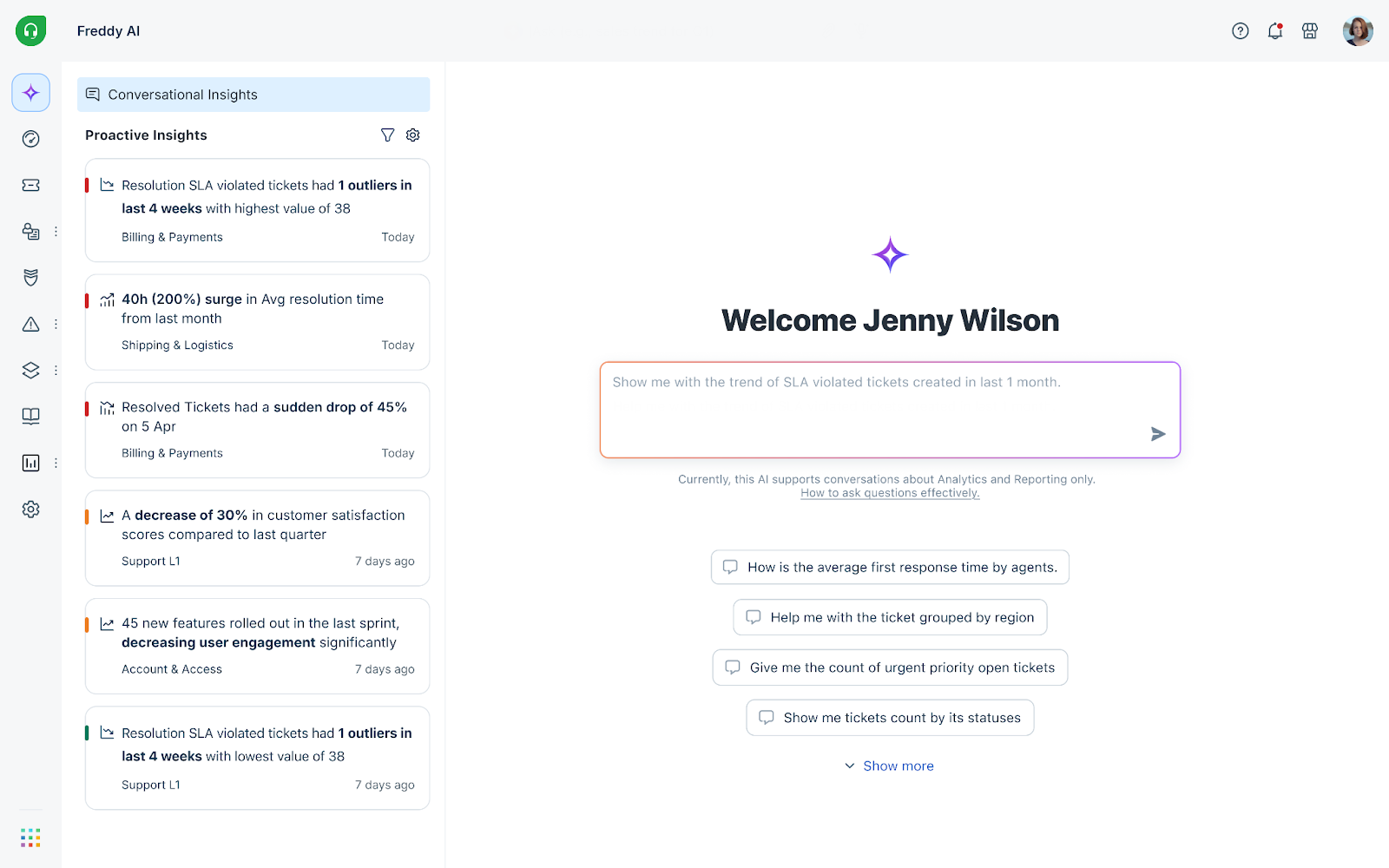
Task: Click the 'Shipping & Logistics' group label
Action: pyautogui.click(x=177, y=345)
